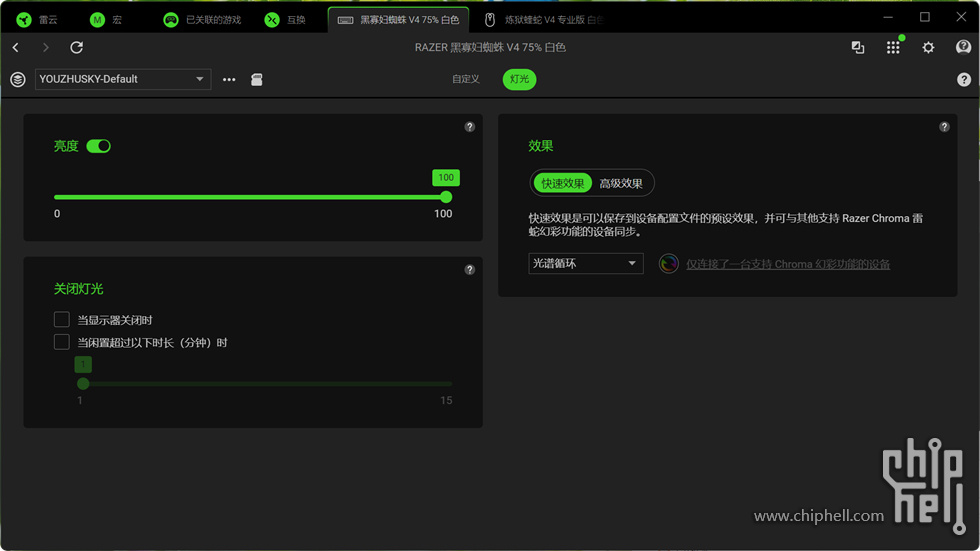Image resolution: width=980 pixels, height=551 pixels.
Task: Minimize the Razer Synapse window
Action: click(x=888, y=17)
